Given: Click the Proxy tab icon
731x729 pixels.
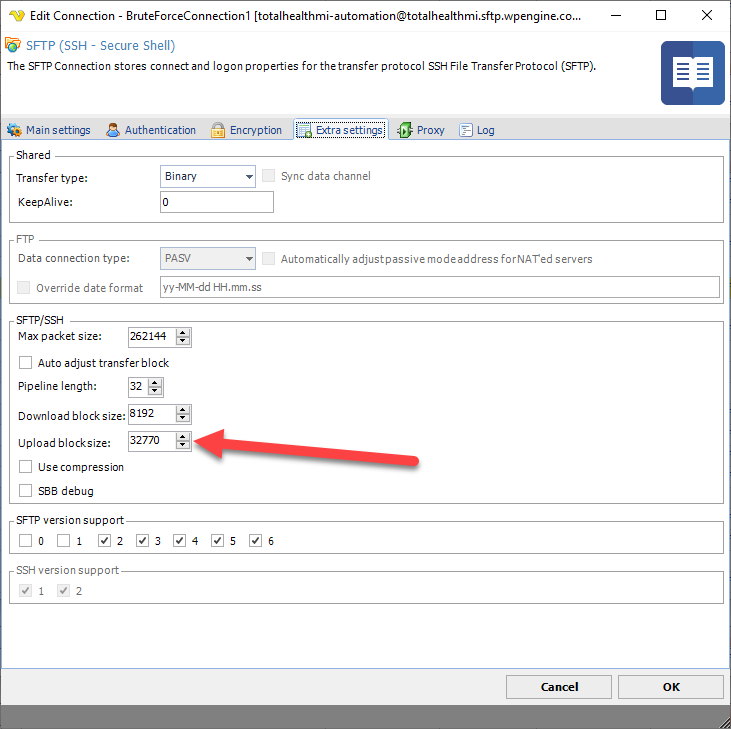Looking at the screenshot, I should [405, 130].
